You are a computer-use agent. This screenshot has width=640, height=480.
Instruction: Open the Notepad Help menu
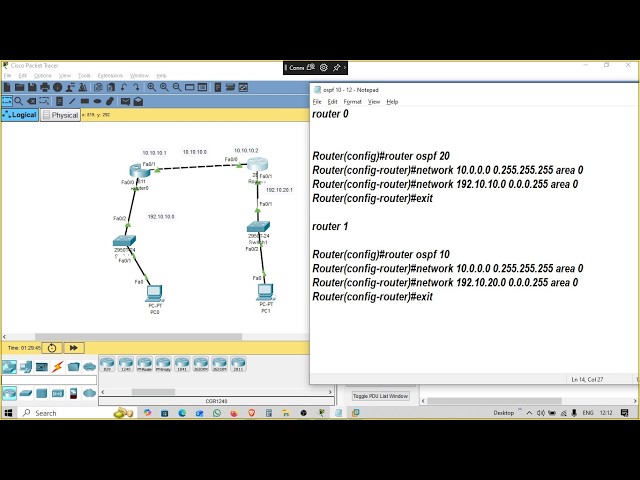[x=392, y=102]
